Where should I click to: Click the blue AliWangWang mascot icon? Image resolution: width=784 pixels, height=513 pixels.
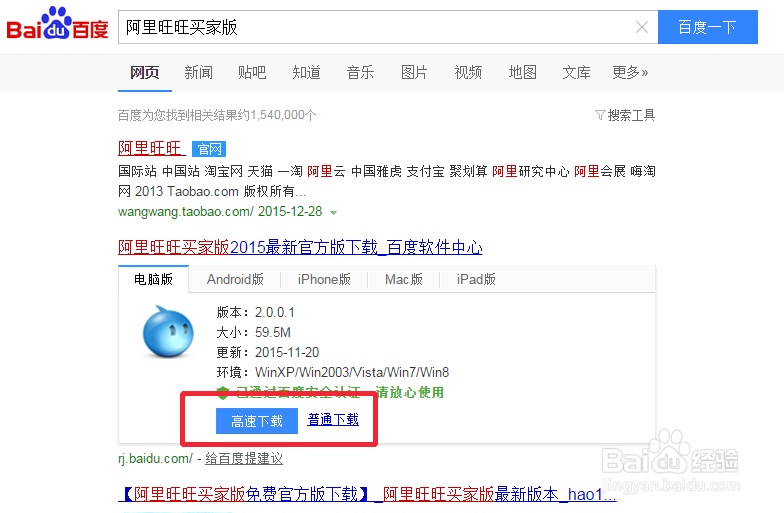(x=168, y=332)
